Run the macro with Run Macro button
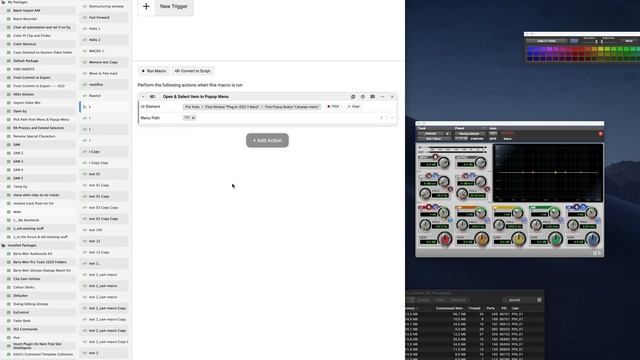 [x=154, y=71]
